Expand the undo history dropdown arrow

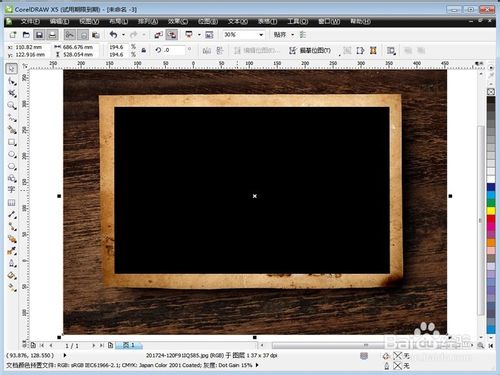[x=123, y=35]
